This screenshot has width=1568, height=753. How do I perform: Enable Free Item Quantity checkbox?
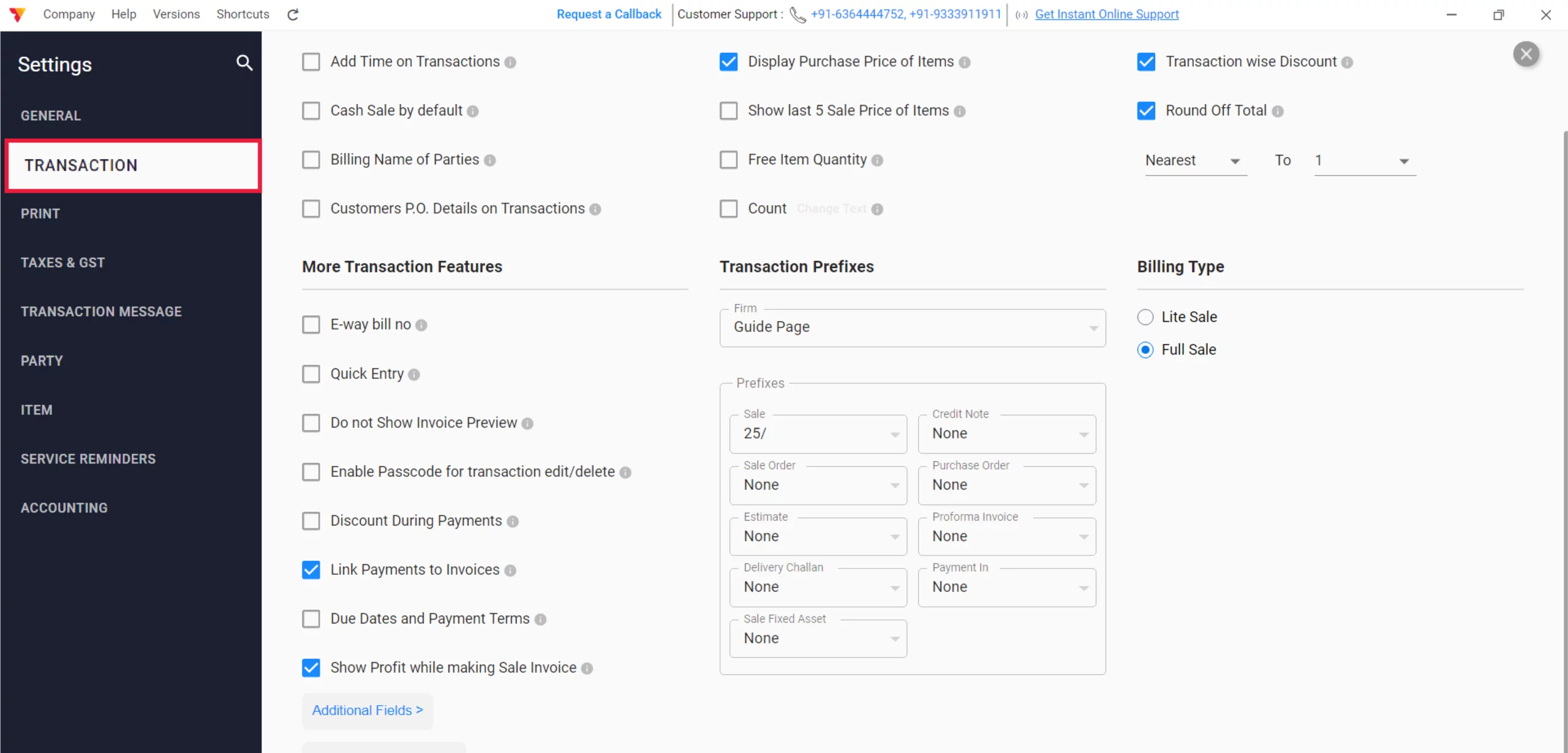(728, 160)
